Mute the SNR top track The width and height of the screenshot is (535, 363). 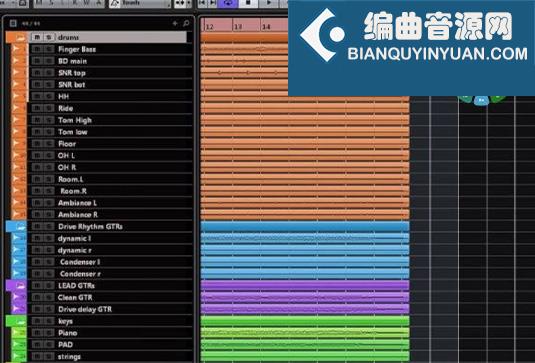point(37,73)
